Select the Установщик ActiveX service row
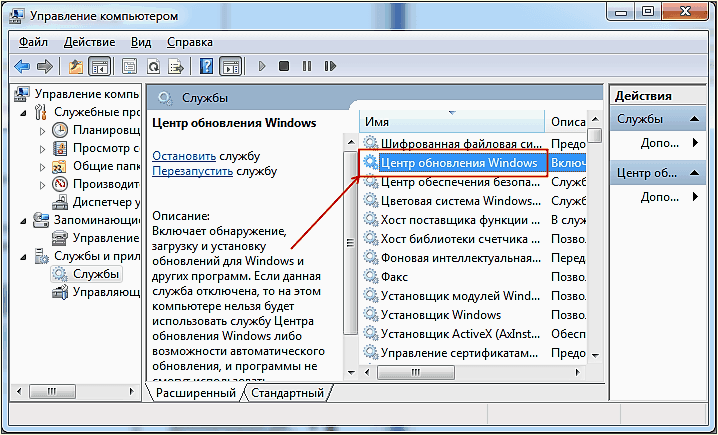This screenshot has width=718, height=435. tap(474, 333)
